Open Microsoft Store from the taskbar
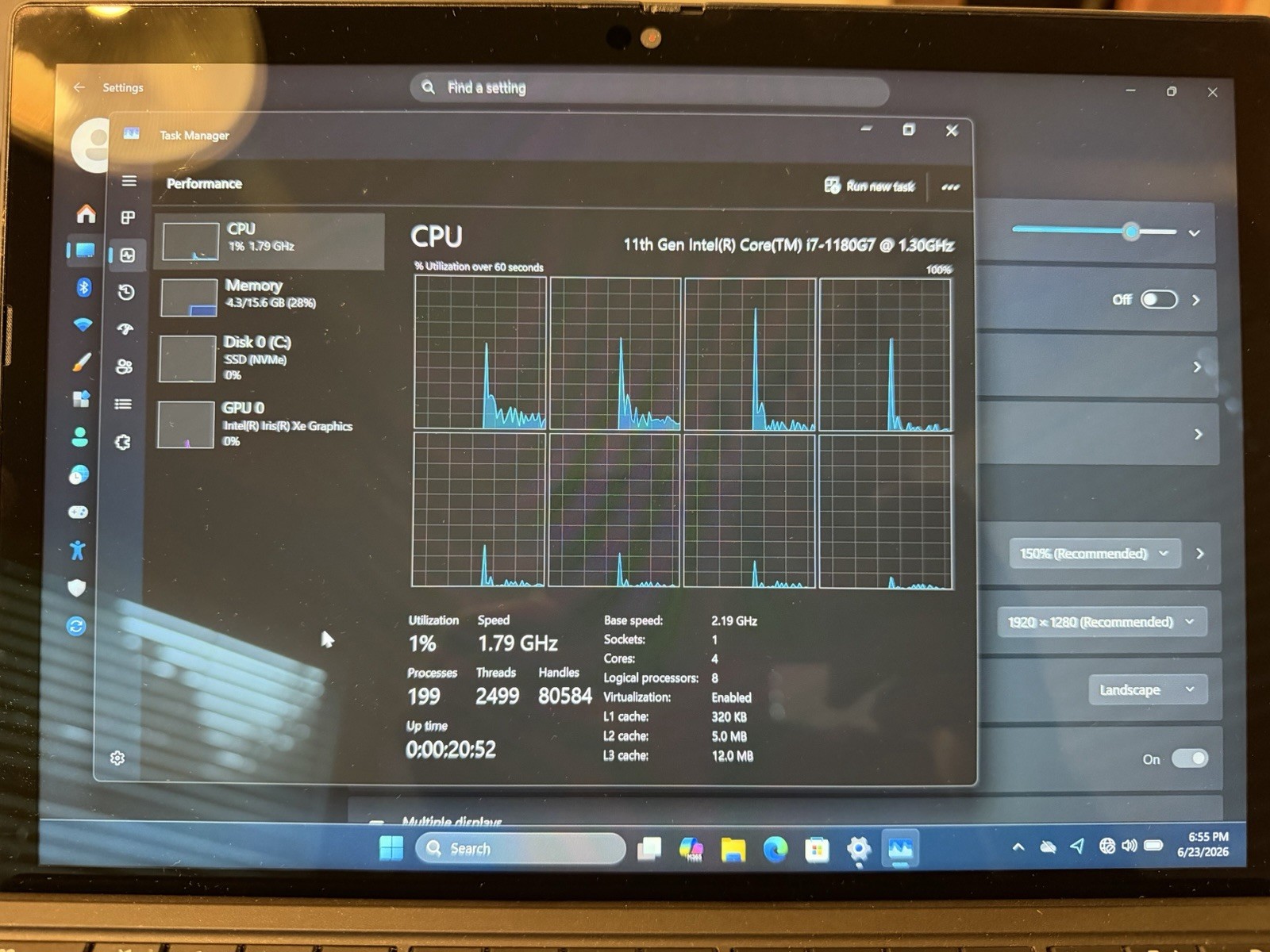This screenshot has height=952, width=1270. tap(817, 850)
